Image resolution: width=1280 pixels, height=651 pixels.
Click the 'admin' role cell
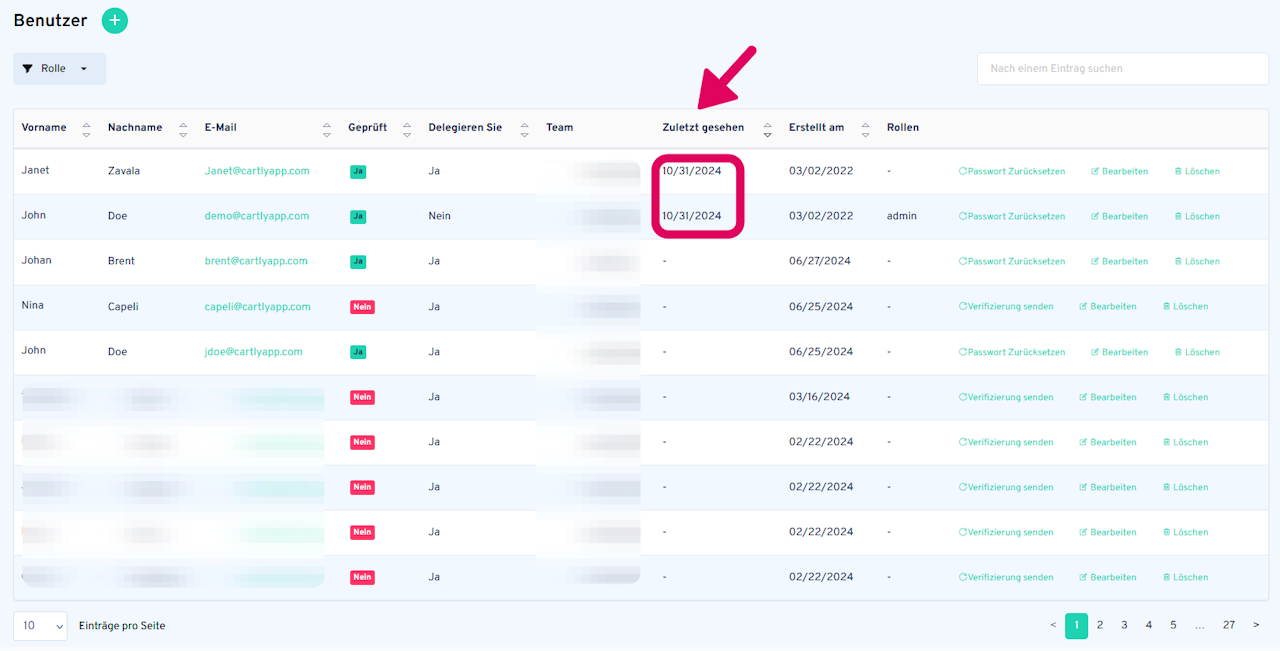(x=902, y=216)
